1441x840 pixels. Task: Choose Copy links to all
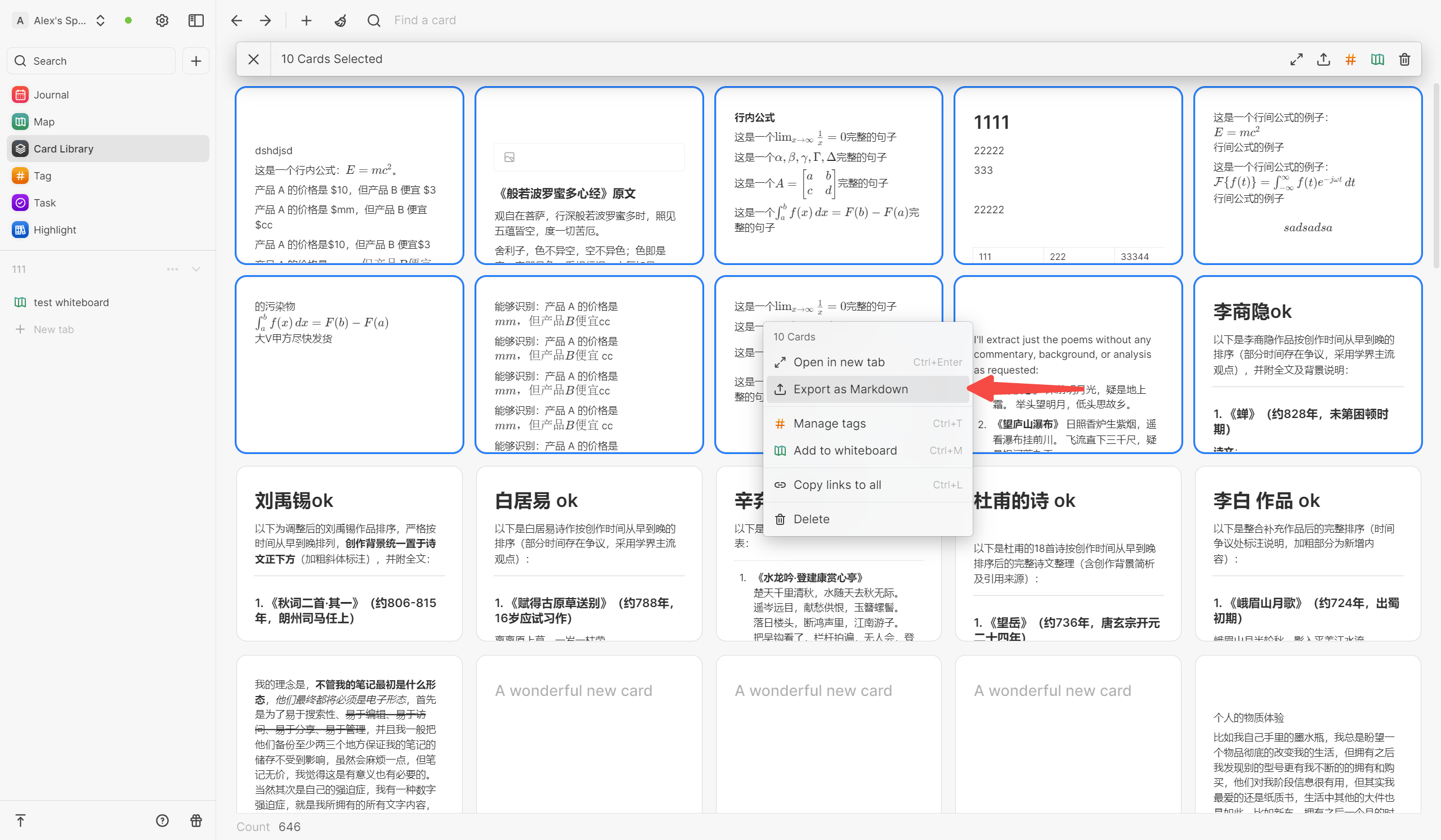(x=836, y=484)
